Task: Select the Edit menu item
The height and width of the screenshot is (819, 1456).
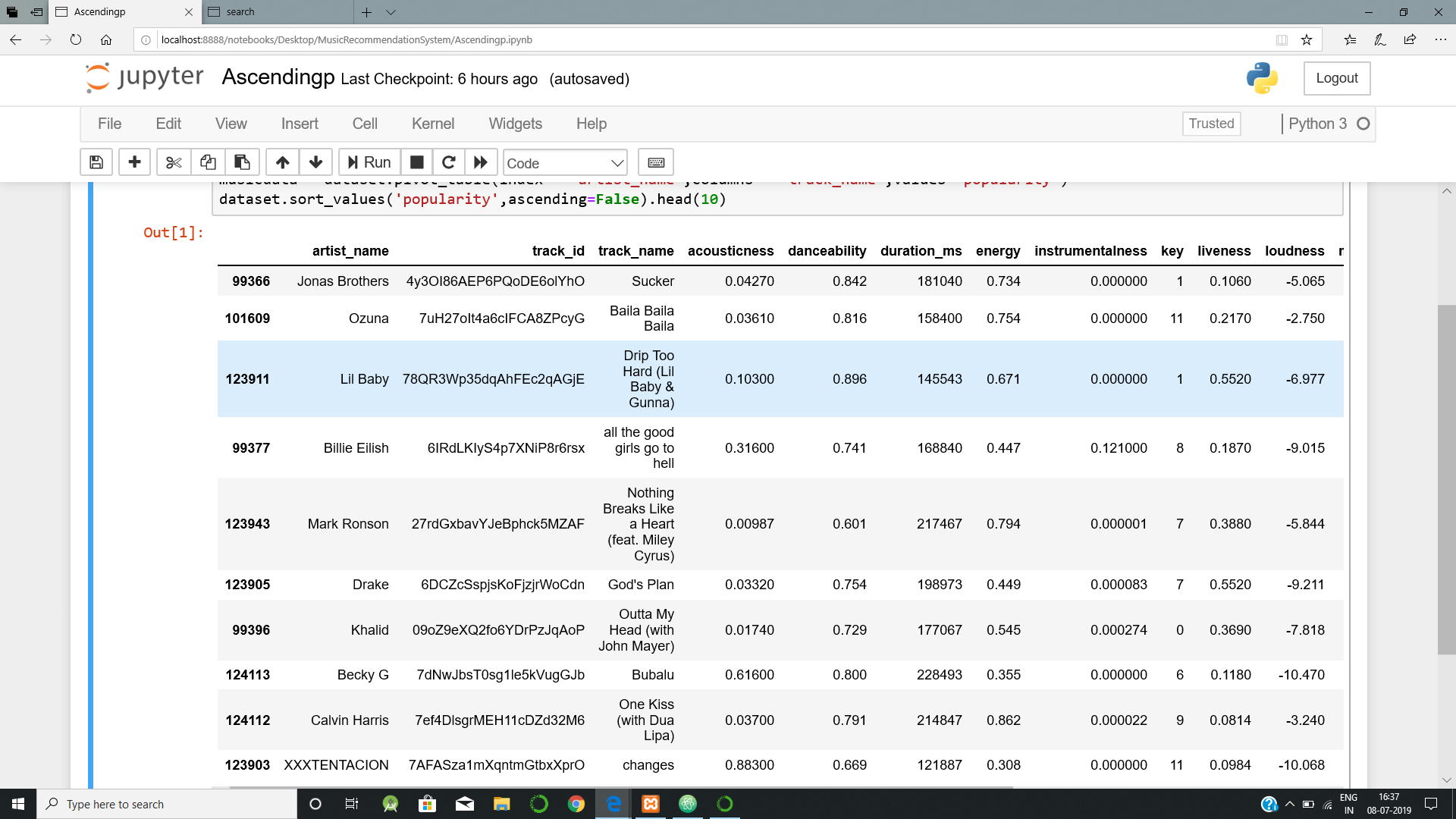Action: pos(167,124)
